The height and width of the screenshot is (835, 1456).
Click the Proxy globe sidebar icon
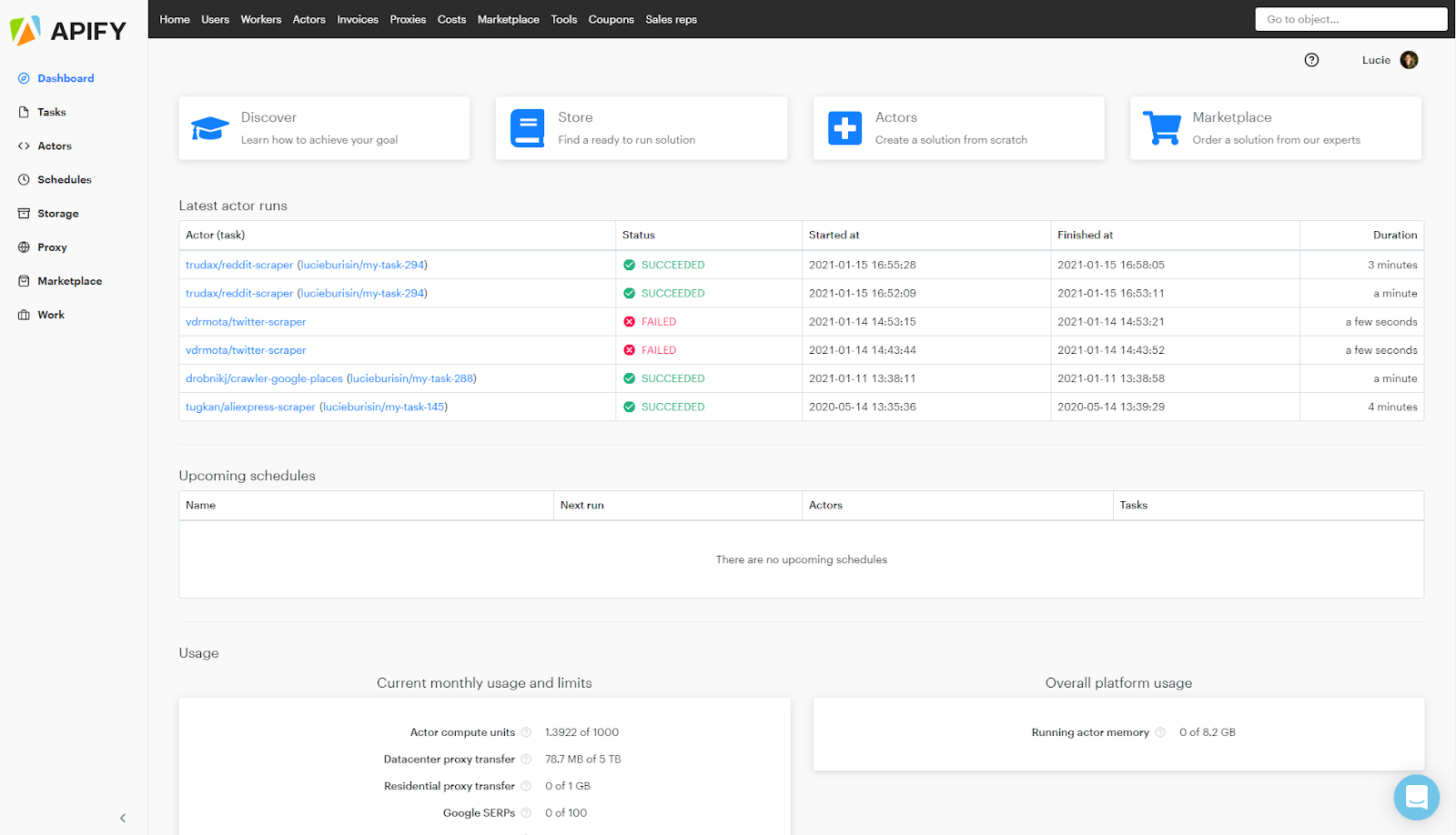click(x=24, y=246)
